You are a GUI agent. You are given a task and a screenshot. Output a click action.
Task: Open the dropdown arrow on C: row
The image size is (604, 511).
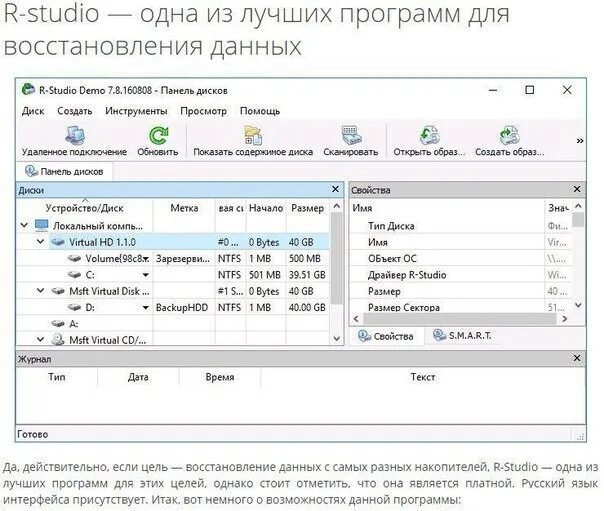point(146,275)
